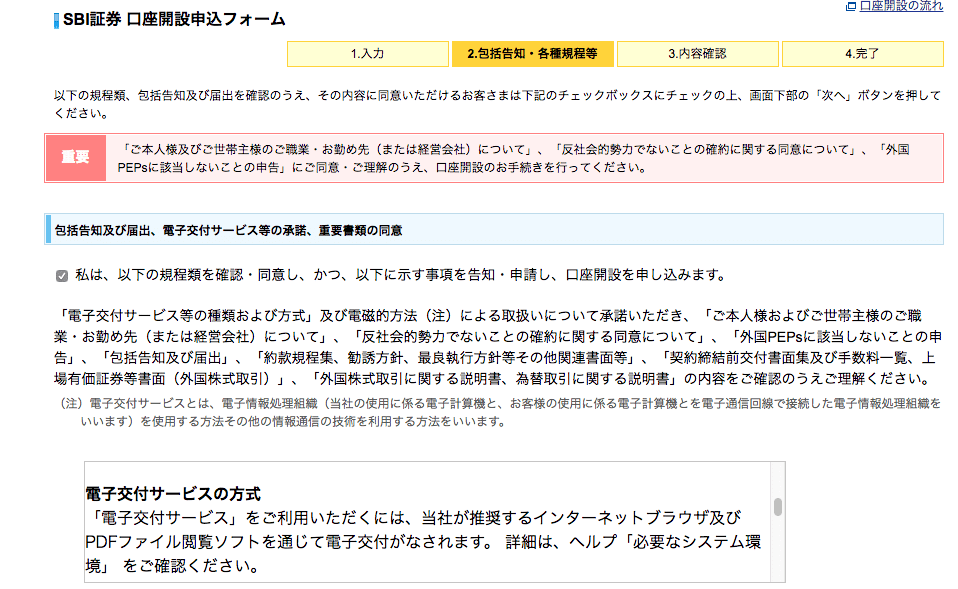Click the external-window icon beside 口座開設の流れ
The height and width of the screenshot is (589, 958).
tap(850, 6)
